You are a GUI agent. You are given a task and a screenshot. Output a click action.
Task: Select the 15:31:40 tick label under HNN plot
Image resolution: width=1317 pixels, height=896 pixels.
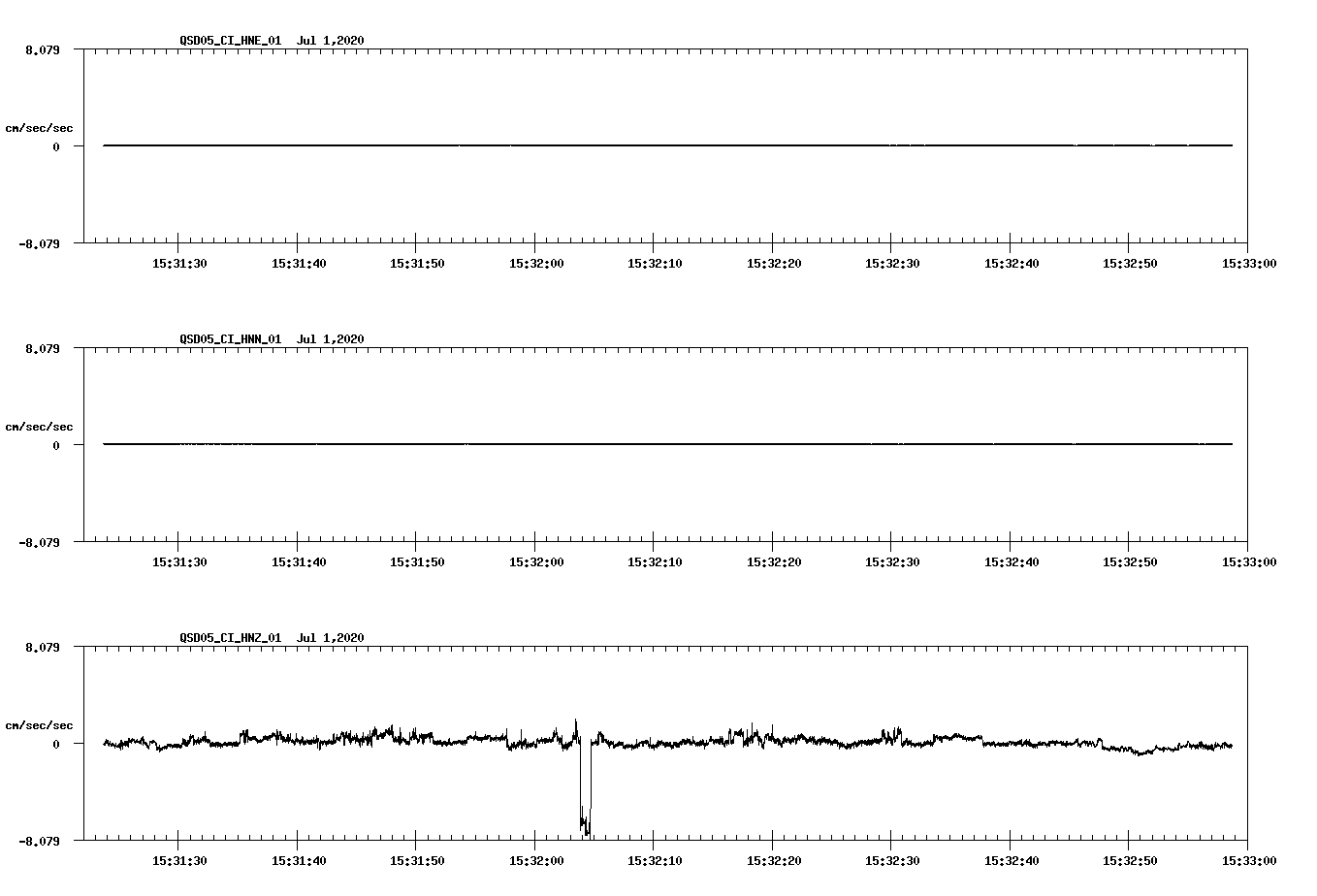[x=298, y=561]
